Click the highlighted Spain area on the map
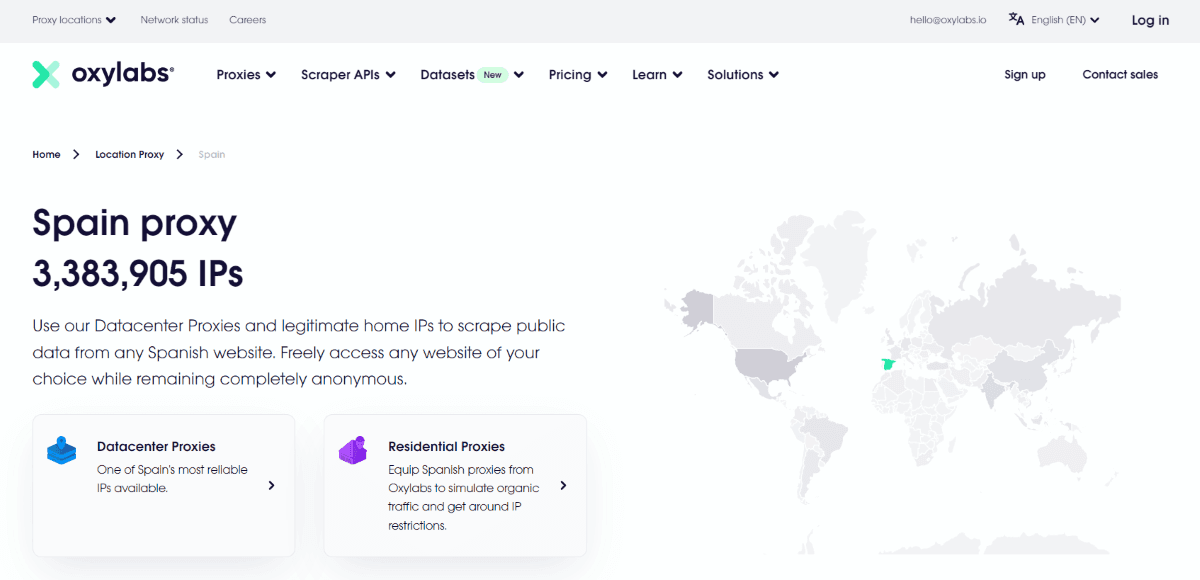 pyautogui.click(x=887, y=364)
